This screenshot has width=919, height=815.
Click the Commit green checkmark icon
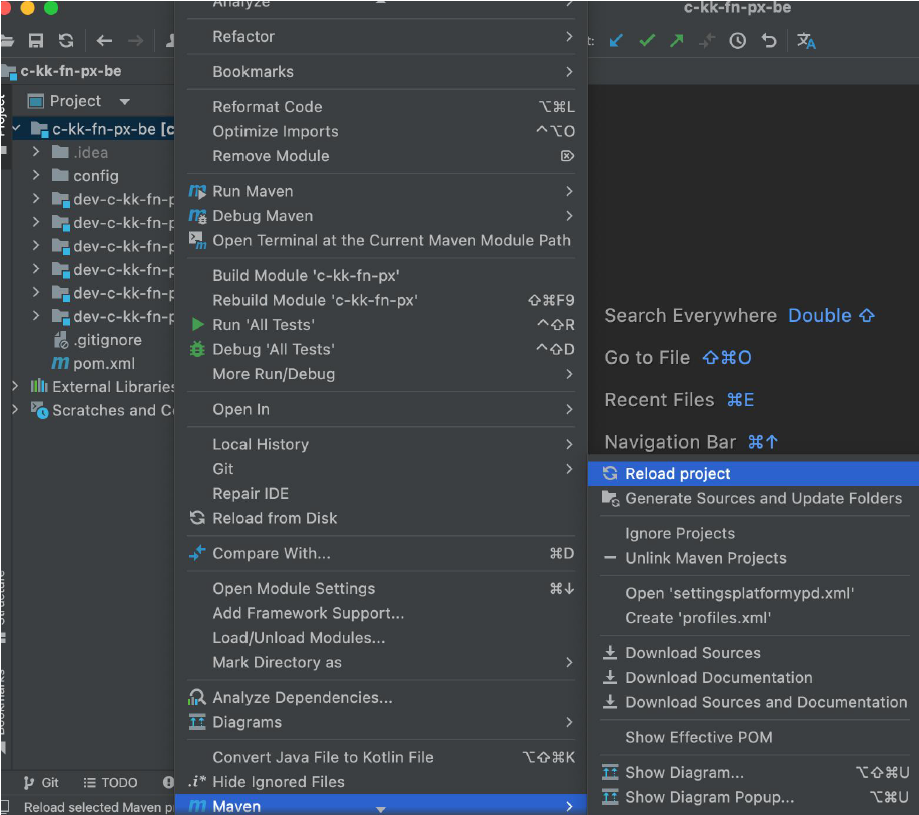coord(647,40)
